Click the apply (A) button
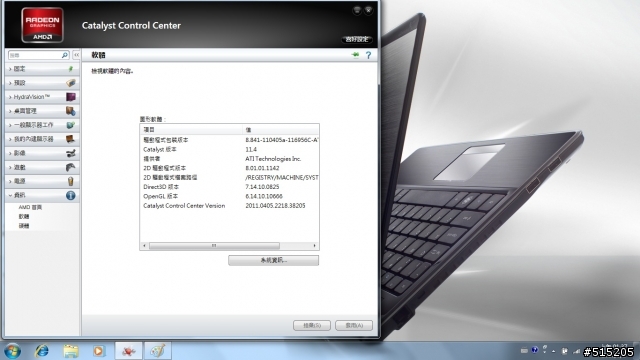The height and width of the screenshot is (360, 640). click(354, 325)
